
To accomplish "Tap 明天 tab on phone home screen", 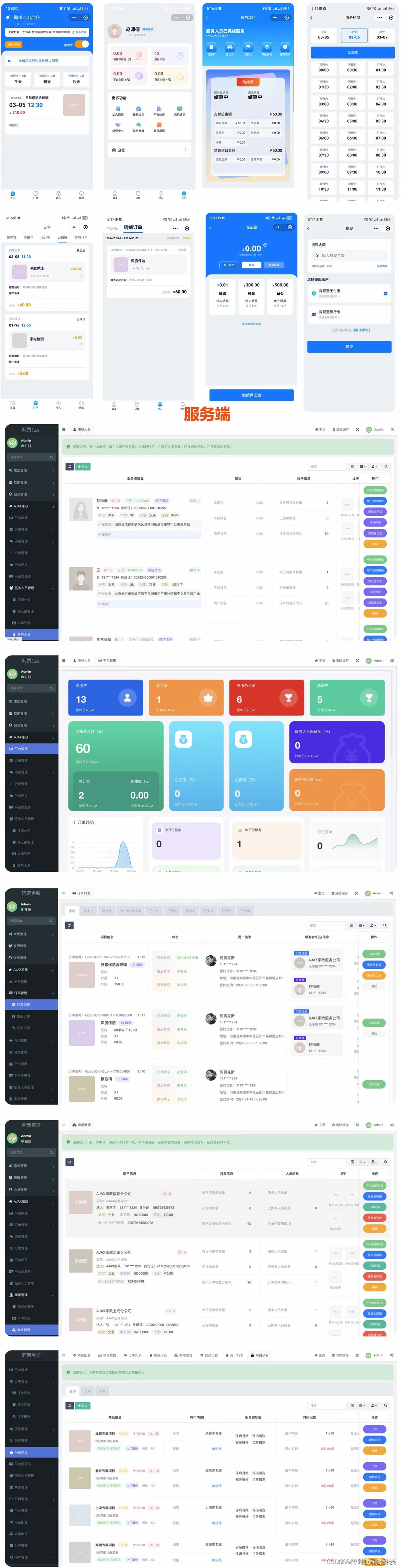I will click(47, 79).
